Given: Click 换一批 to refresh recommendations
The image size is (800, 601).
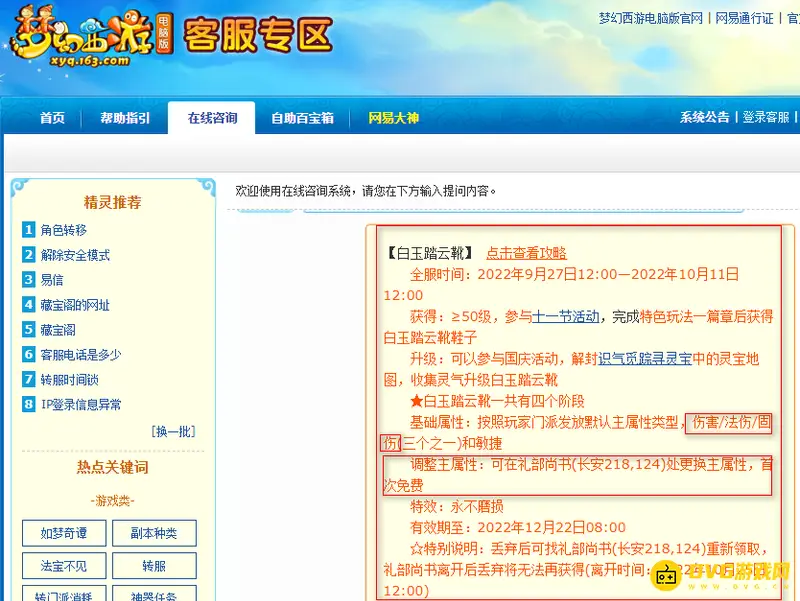Looking at the screenshot, I should (x=173, y=432).
